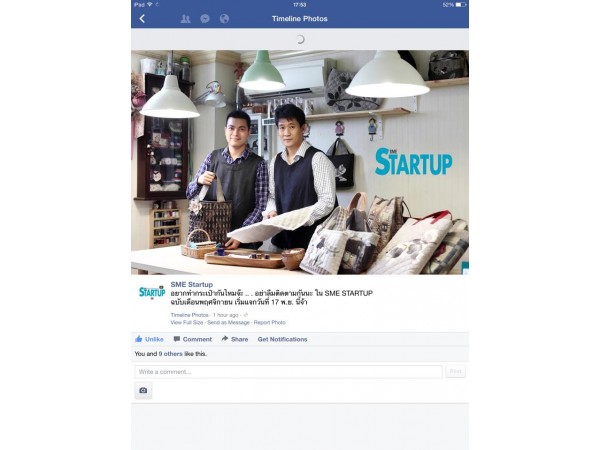The height and width of the screenshot is (450, 600).
Task: Click the View Full Size link
Action: [187, 323]
